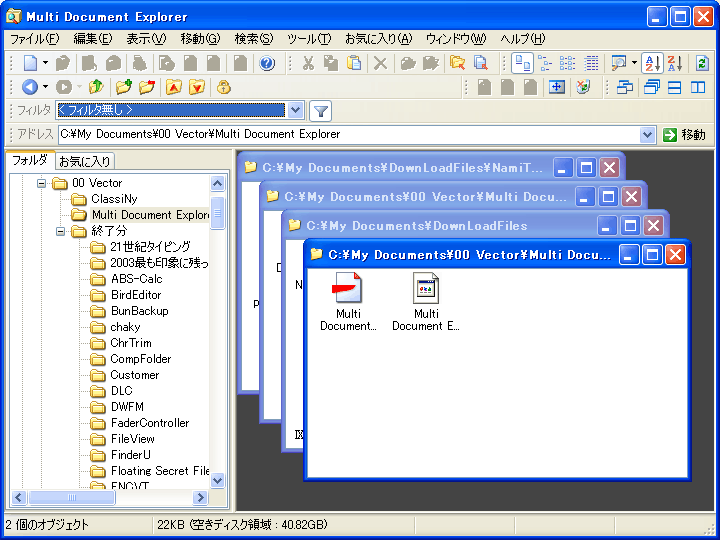Click the copy-to-folder icon with red arrow
The image size is (720, 540).
(480, 63)
